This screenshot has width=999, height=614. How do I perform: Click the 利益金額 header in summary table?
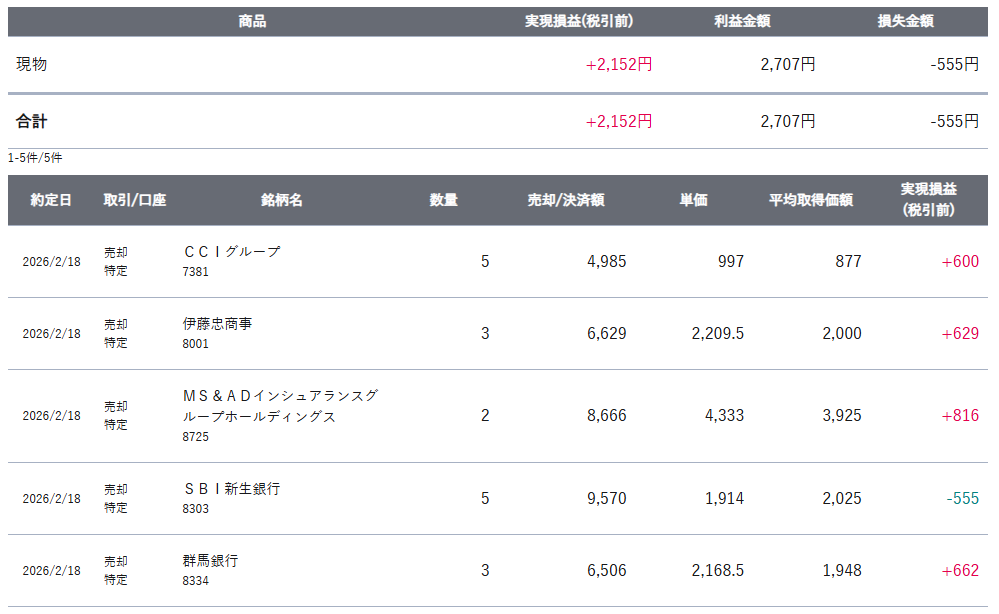(x=742, y=21)
